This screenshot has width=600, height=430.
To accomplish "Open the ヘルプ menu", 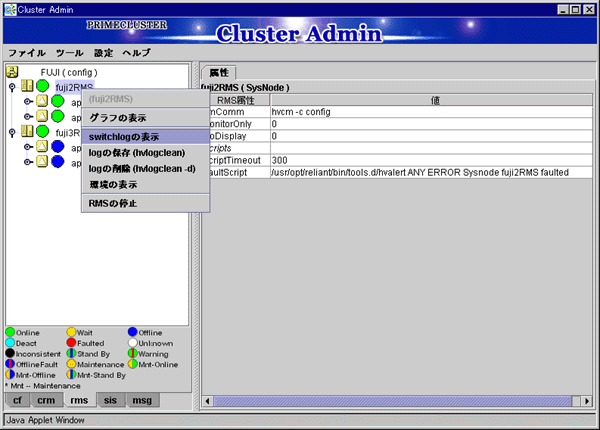I will [137, 53].
